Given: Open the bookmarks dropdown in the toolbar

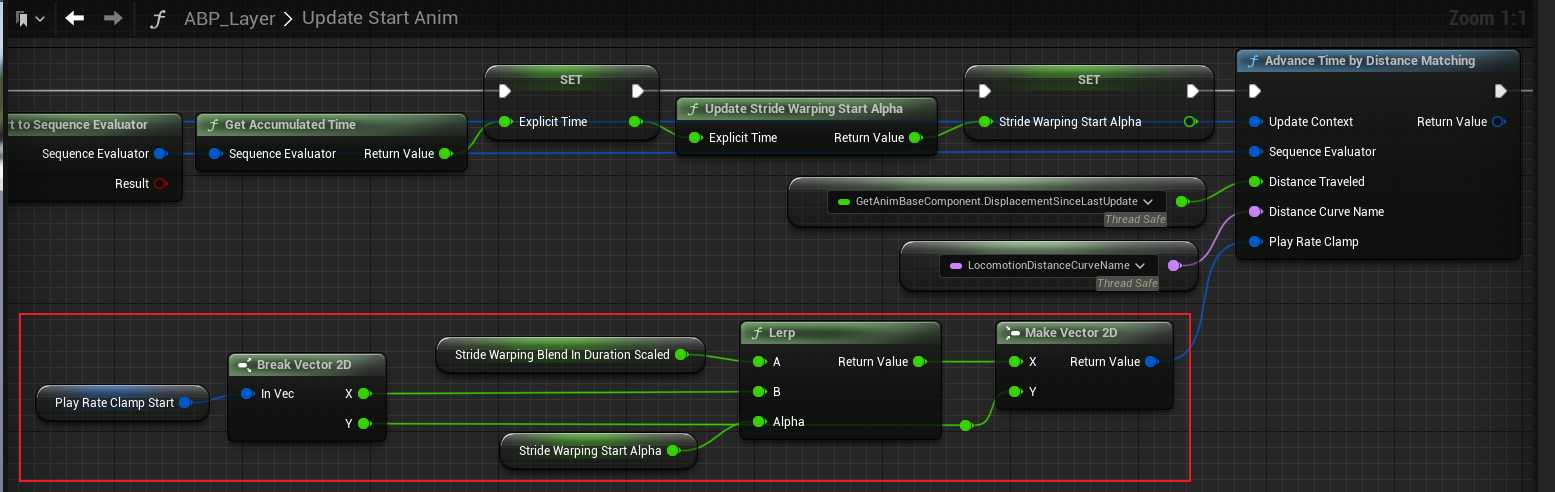Looking at the screenshot, I should coord(28,18).
